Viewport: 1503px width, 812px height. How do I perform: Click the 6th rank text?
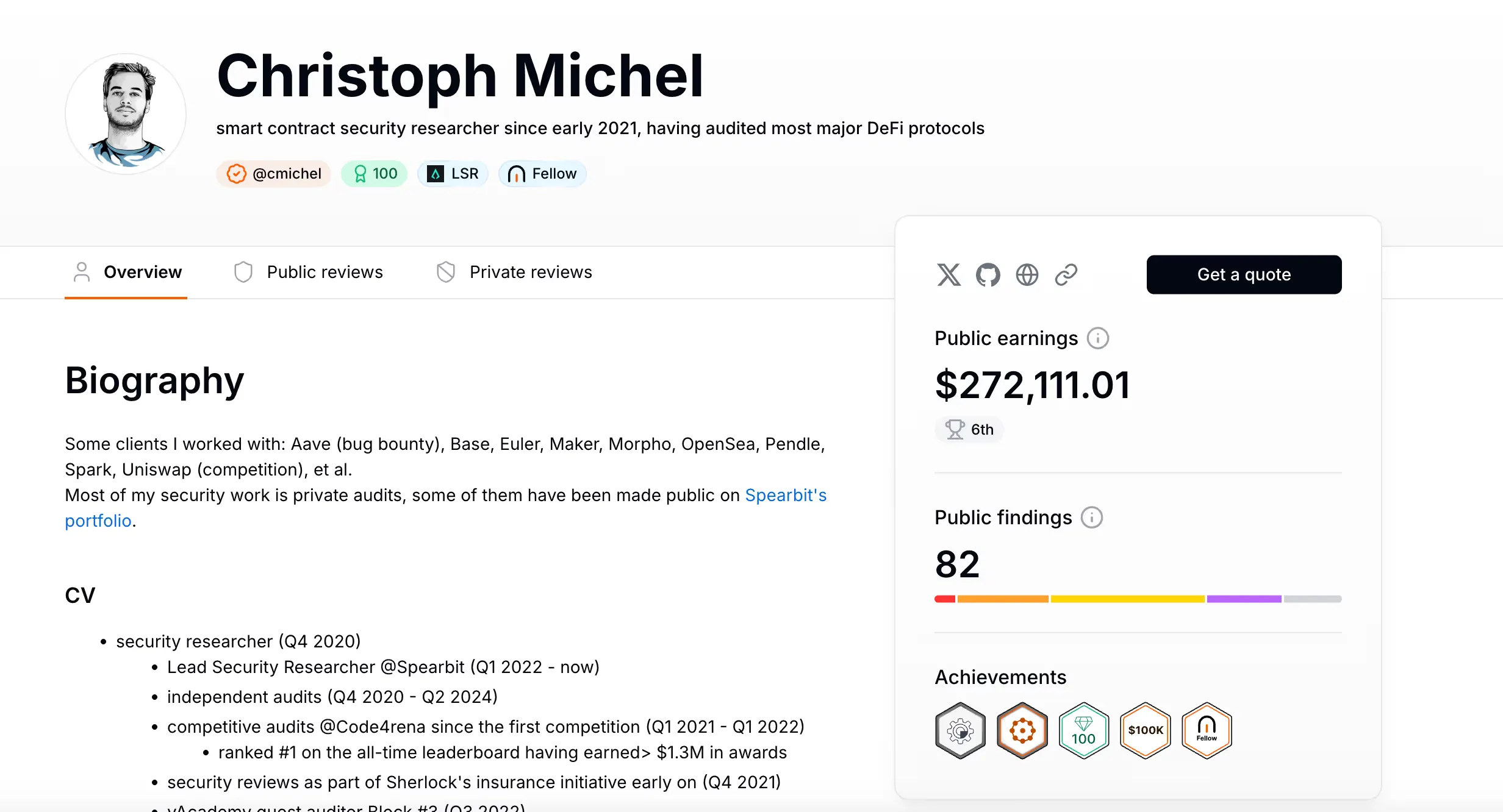coord(982,430)
